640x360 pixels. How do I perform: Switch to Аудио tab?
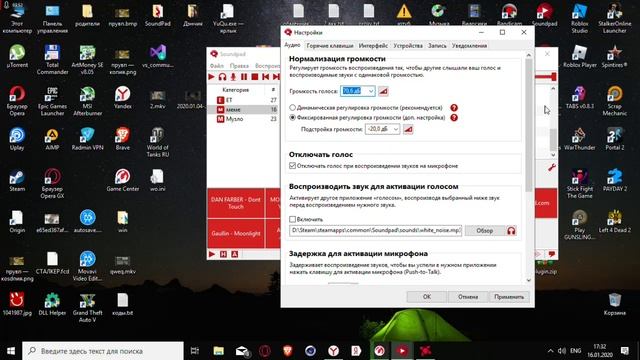coord(292,45)
